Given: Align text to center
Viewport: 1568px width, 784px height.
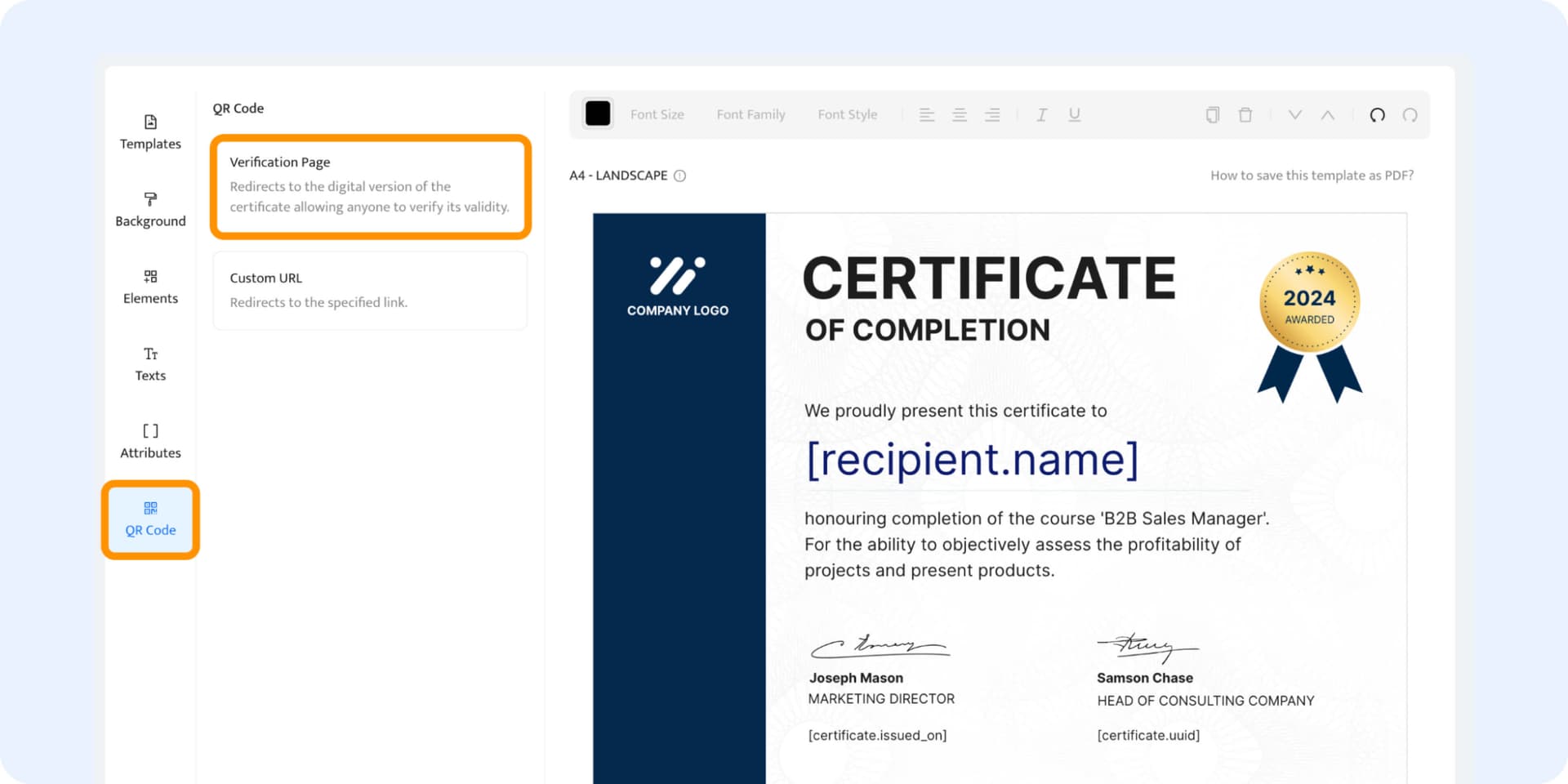Looking at the screenshot, I should coord(960,114).
